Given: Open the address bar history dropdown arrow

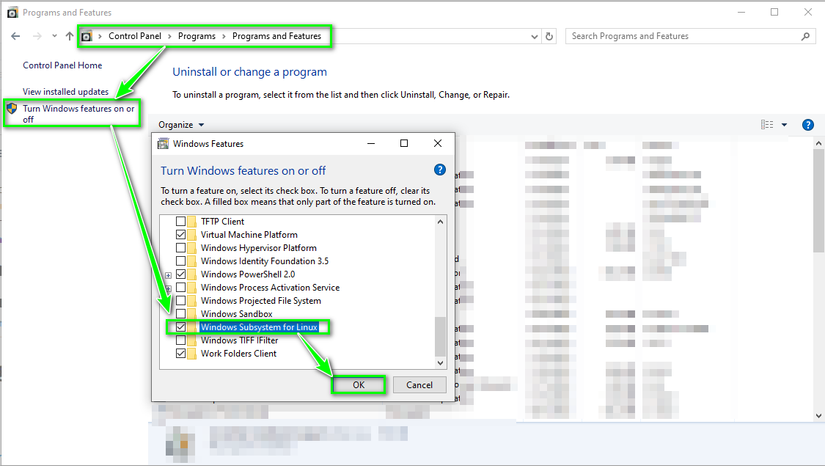Looking at the screenshot, I should pyautogui.click(x=534, y=36).
